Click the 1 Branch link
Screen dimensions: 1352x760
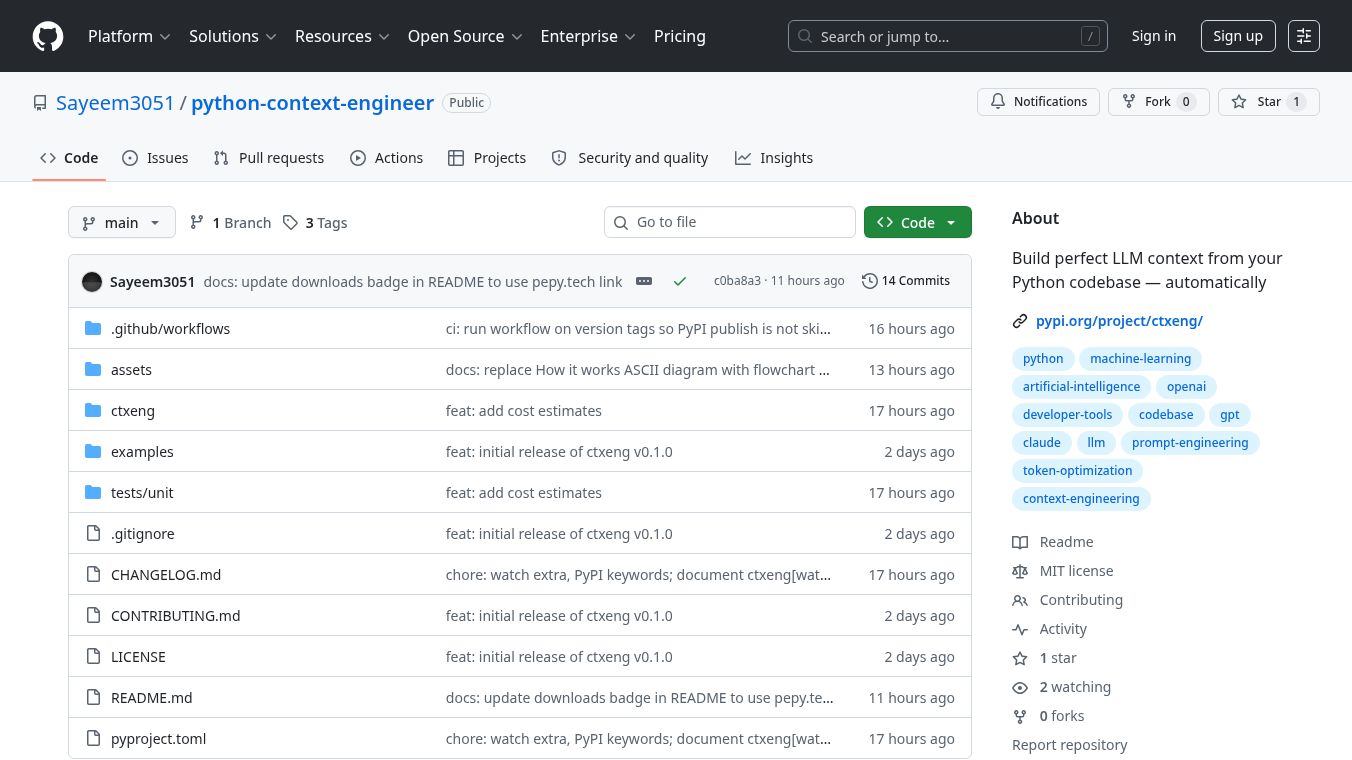tap(230, 222)
